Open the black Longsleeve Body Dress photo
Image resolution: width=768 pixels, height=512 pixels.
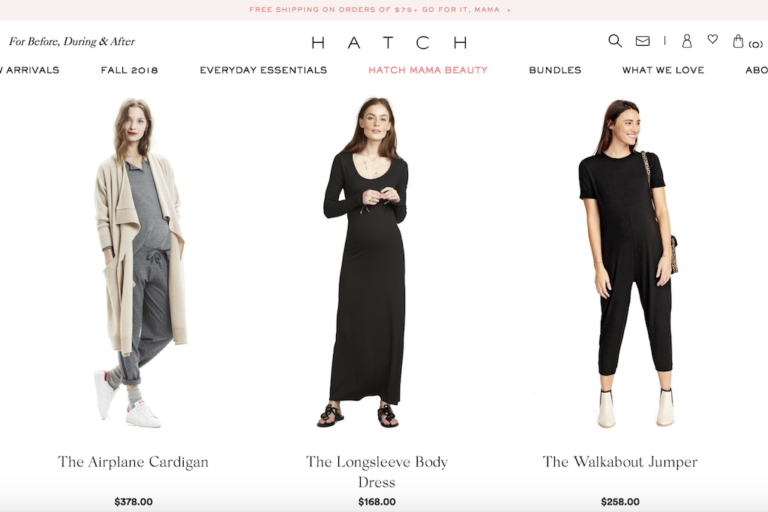365,263
